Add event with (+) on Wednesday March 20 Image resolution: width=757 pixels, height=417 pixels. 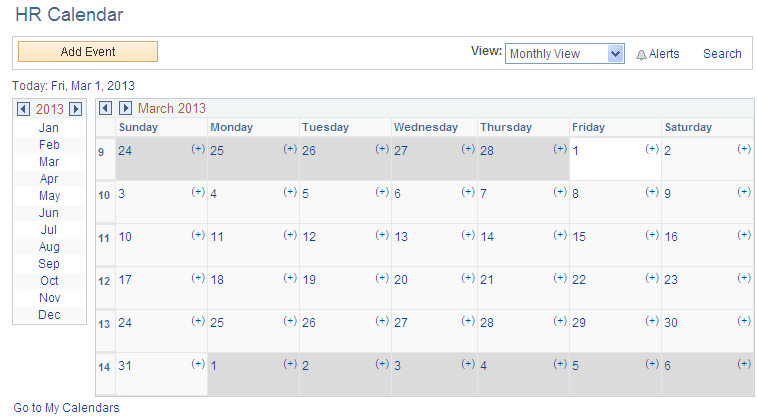(x=468, y=278)
